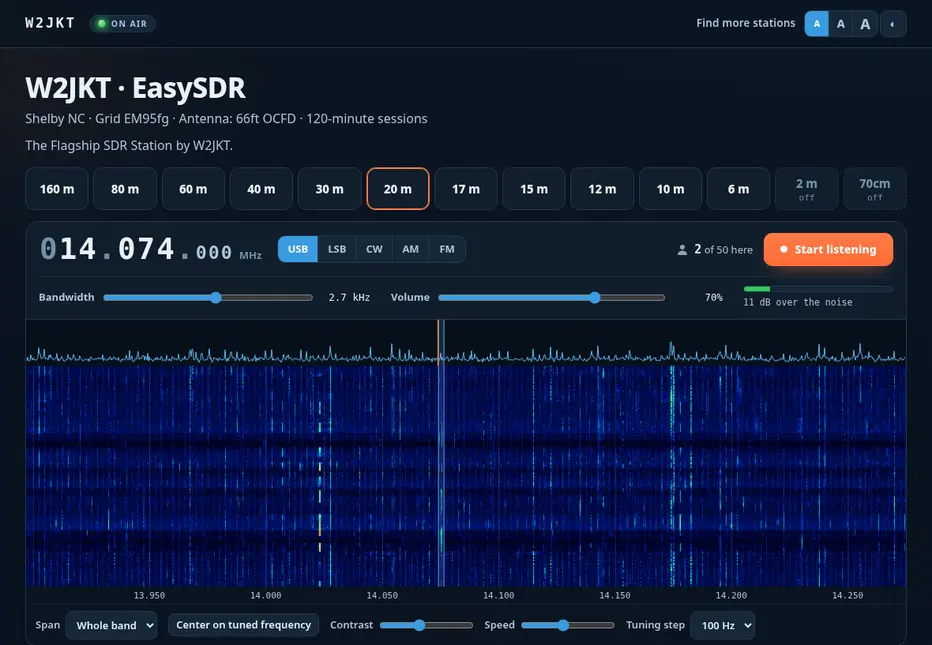Switch to the 10 m band
This screenshot has height=645, width=932.
click(670, 189)
